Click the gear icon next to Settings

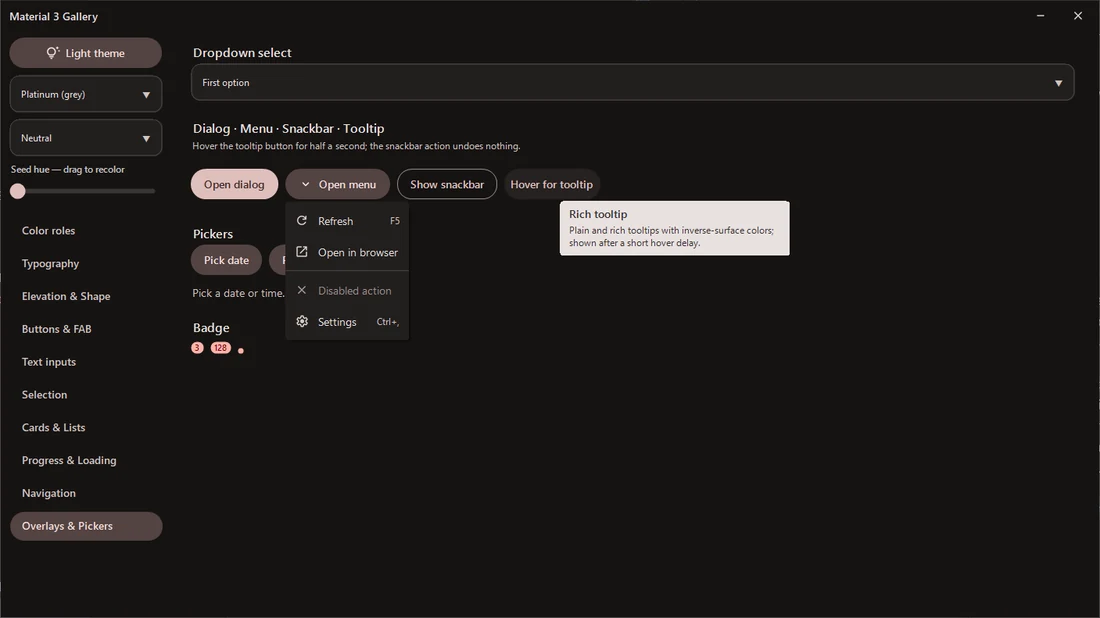tap(302, 321)
